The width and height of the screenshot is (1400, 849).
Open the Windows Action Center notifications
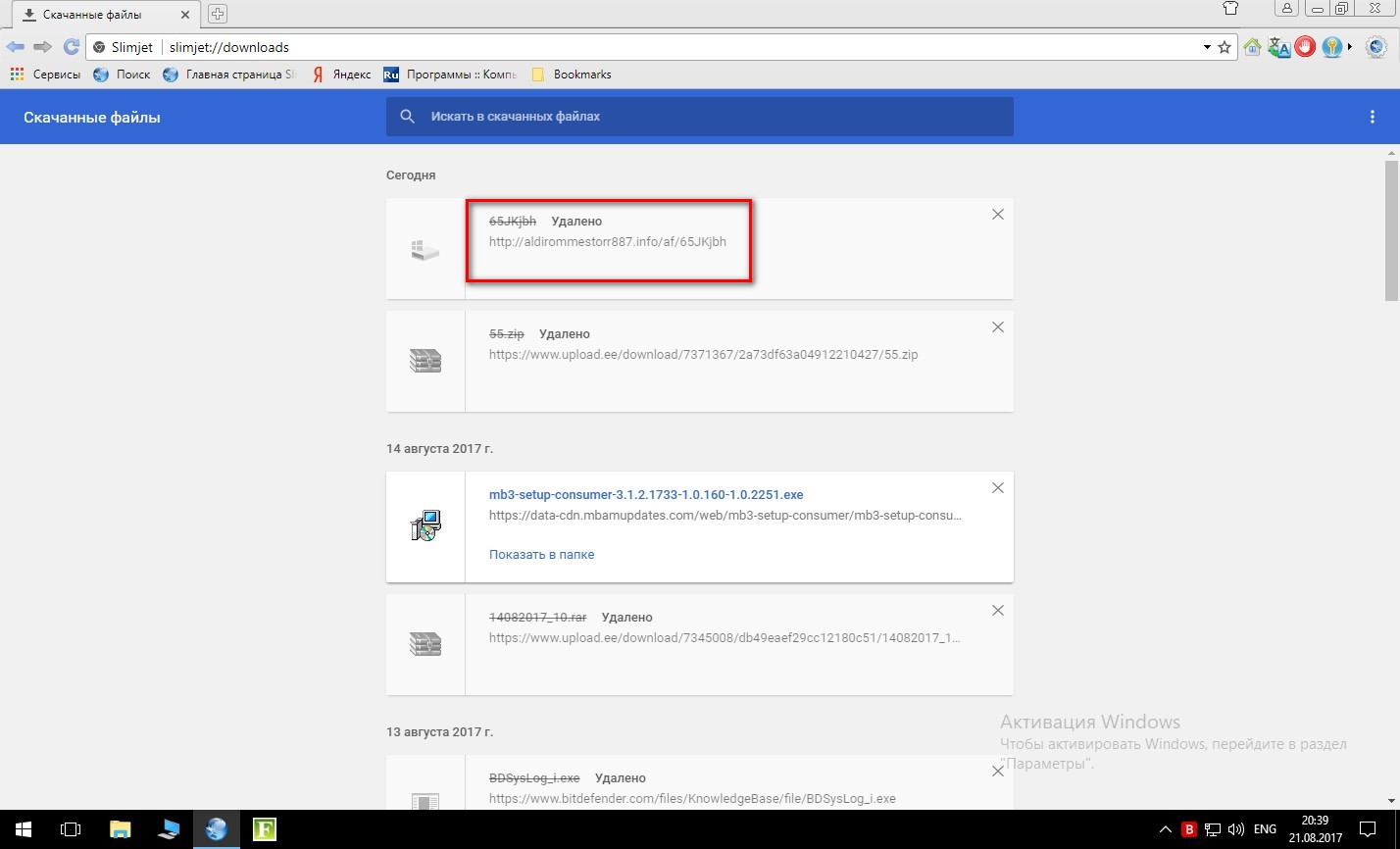(x=1368, y=829)
